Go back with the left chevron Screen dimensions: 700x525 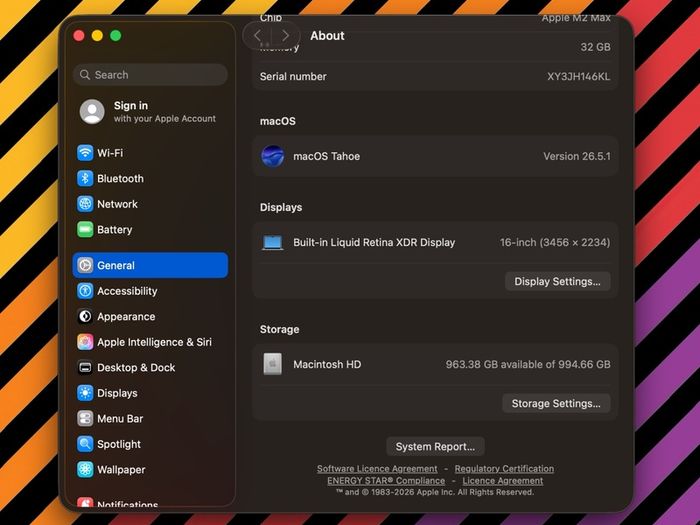[257, 35]
